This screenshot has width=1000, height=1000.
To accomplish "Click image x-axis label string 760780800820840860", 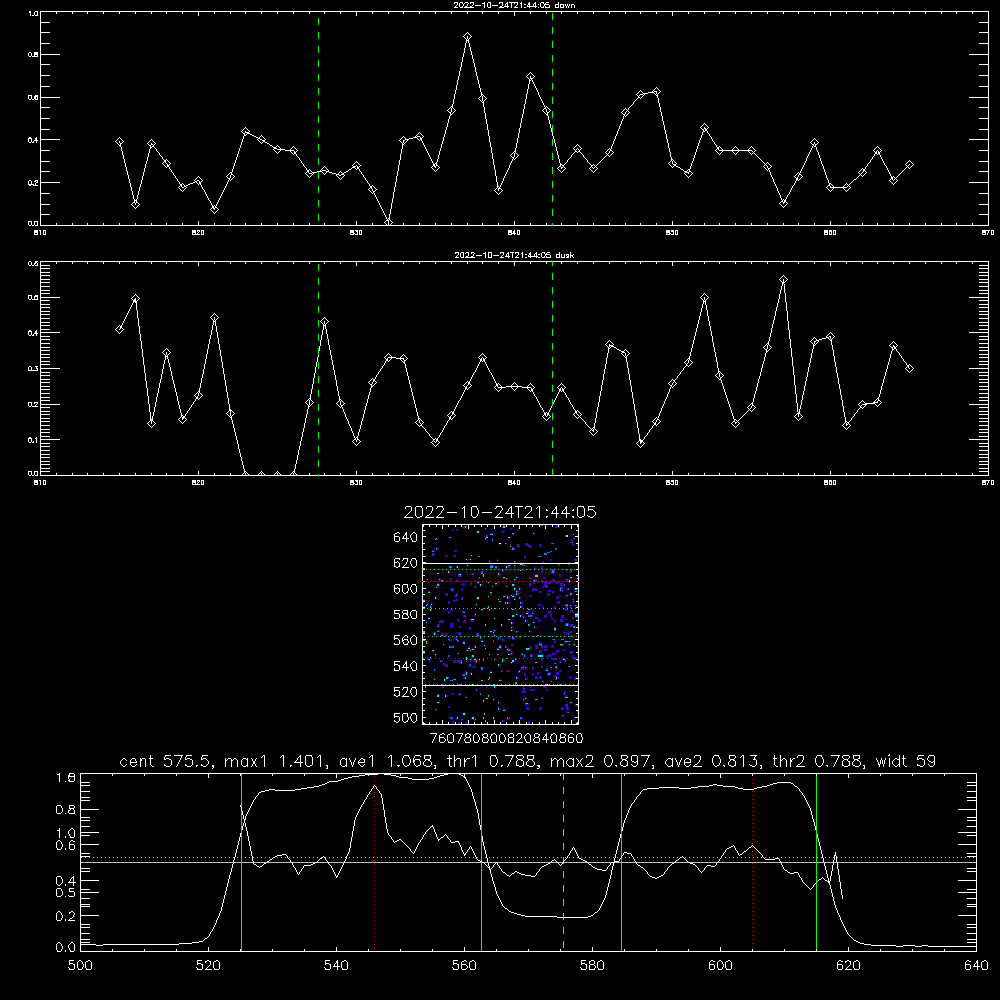I will click(506, 739).
